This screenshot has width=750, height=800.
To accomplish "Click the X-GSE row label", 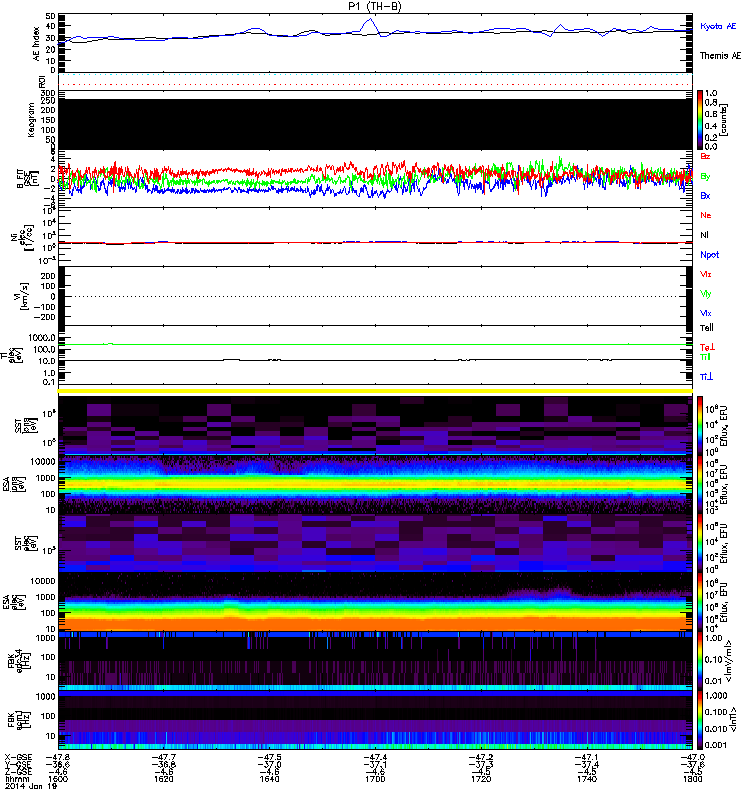I will pyautogui.click(x=18, y=758).
